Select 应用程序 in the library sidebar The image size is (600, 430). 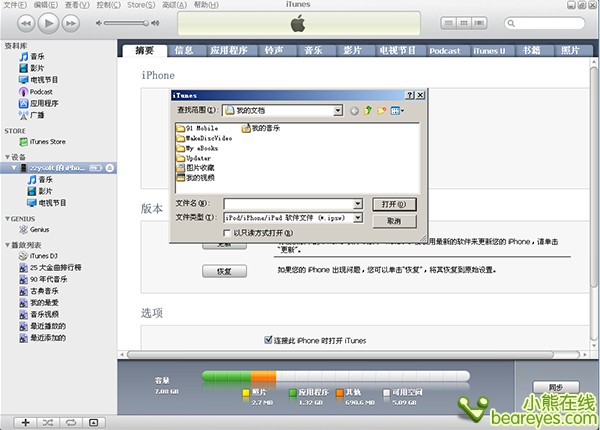click(44, 103)
